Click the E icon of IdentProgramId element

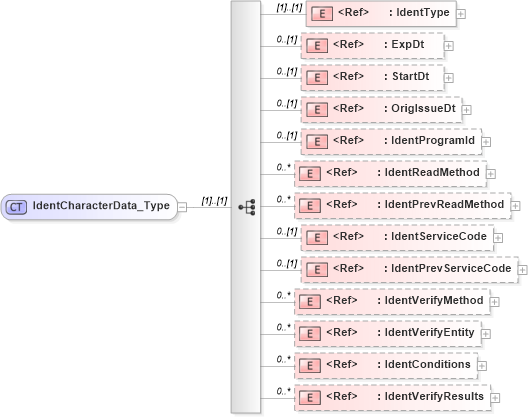(x=317, y=142)
